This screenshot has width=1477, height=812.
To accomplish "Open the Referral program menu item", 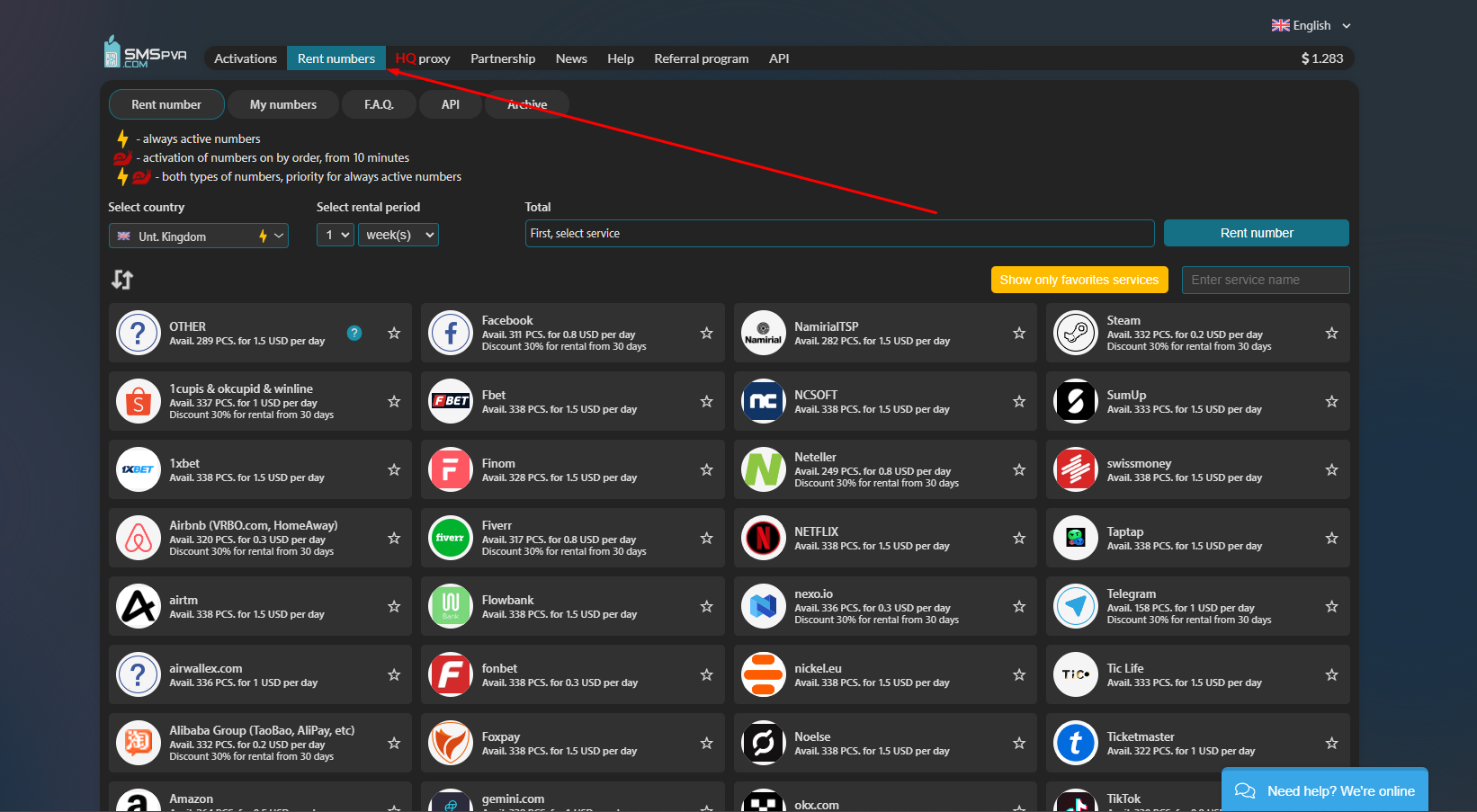I will click(x=702, y=58).
